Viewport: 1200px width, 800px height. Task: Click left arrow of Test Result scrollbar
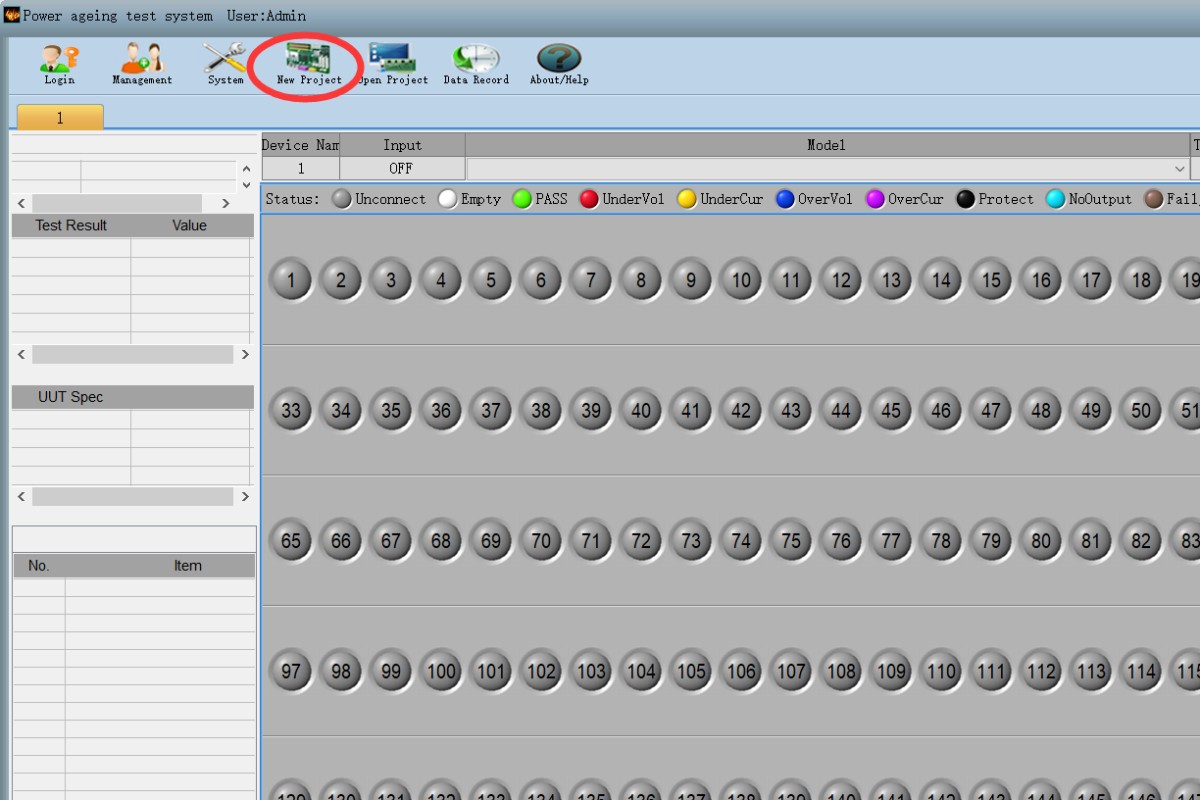[x=22, y=355]
